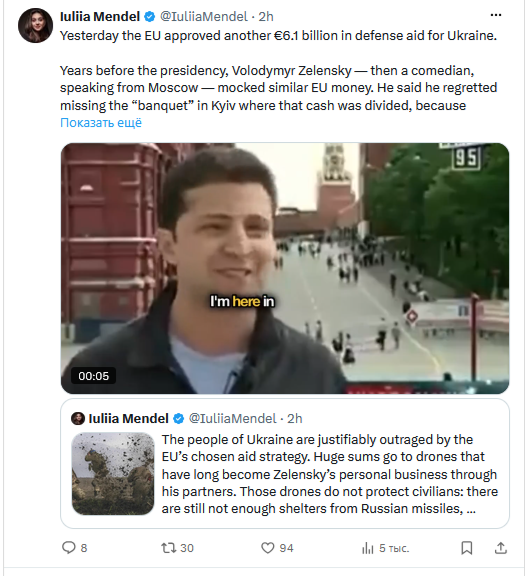Open the 2h timestamp of main post

pos(266,17)
